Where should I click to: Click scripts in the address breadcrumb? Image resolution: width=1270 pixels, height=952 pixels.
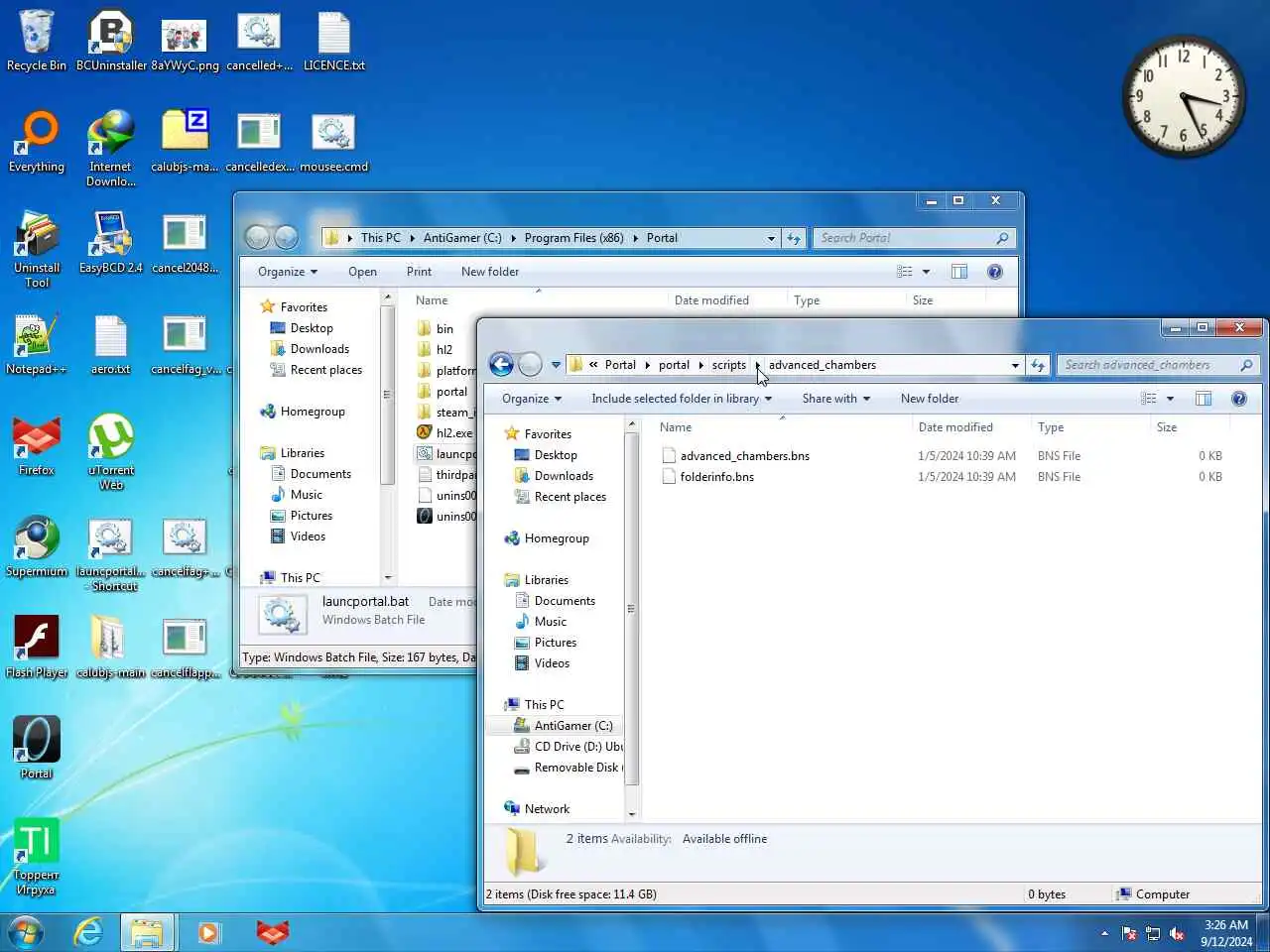tap(728, 365)
